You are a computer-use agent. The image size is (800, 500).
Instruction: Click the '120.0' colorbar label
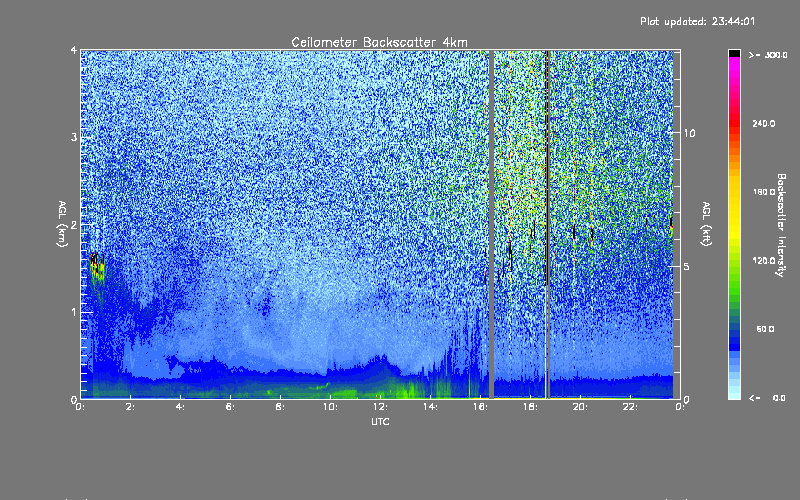tap(764, 260)
